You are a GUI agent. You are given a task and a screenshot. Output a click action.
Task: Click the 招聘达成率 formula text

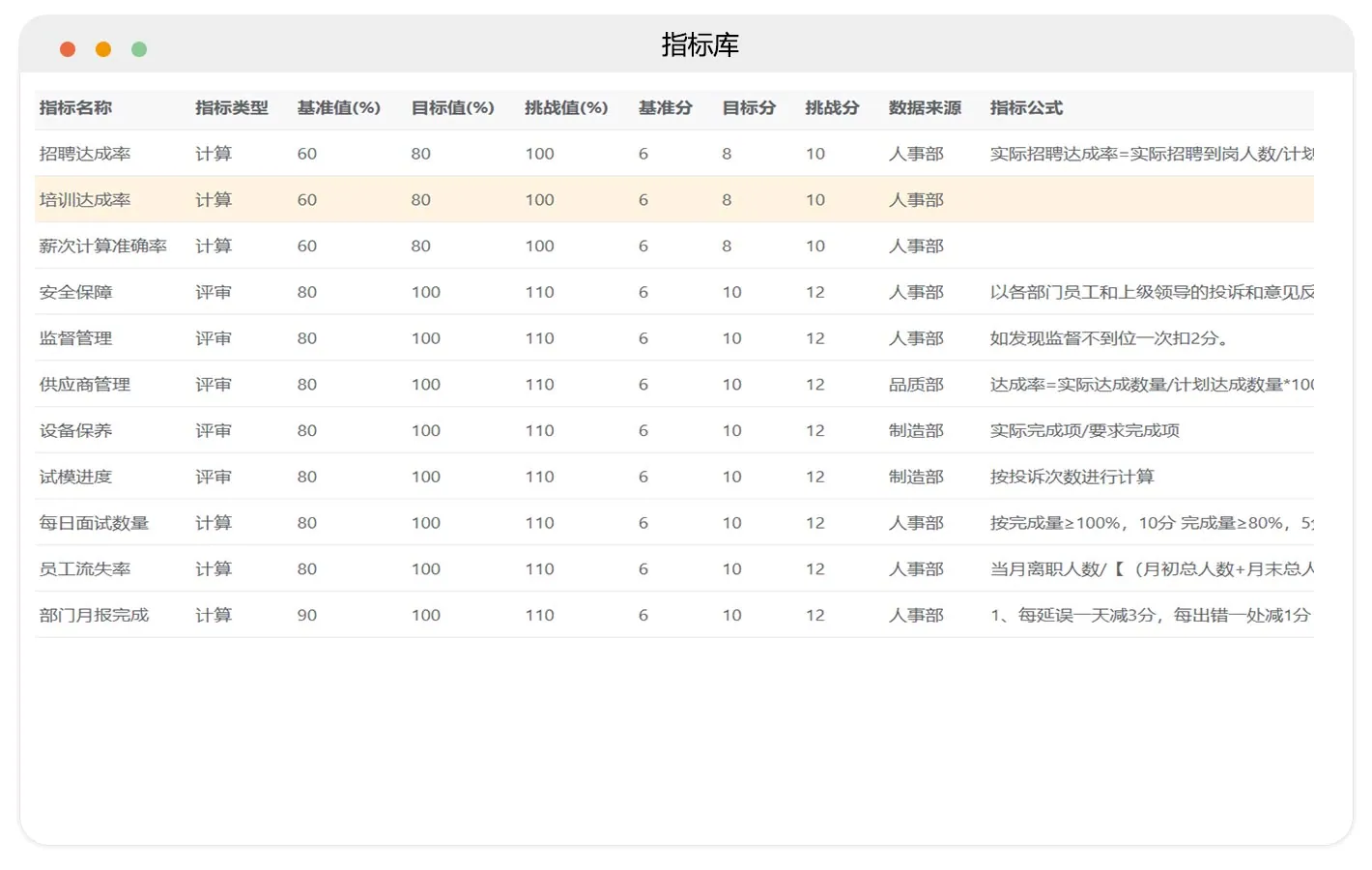tap(1152, 154)
